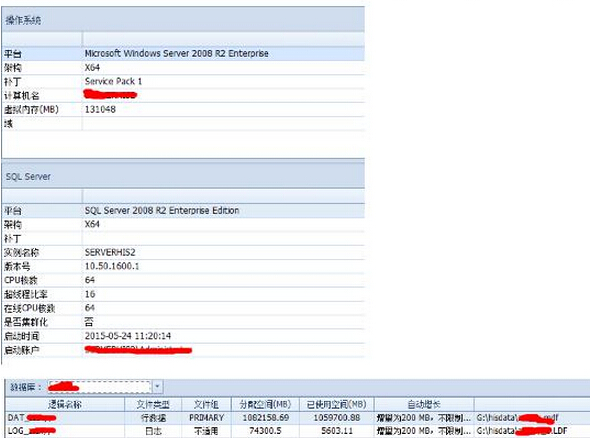Click the startup time 2015-05-24 11:20:14 cell

coord(224,336)
